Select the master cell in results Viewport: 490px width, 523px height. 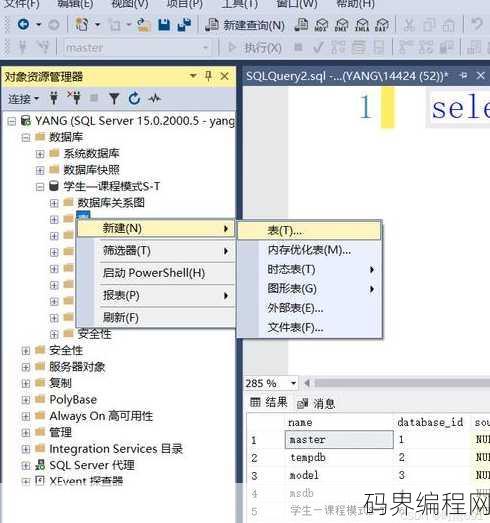point(339,440)
